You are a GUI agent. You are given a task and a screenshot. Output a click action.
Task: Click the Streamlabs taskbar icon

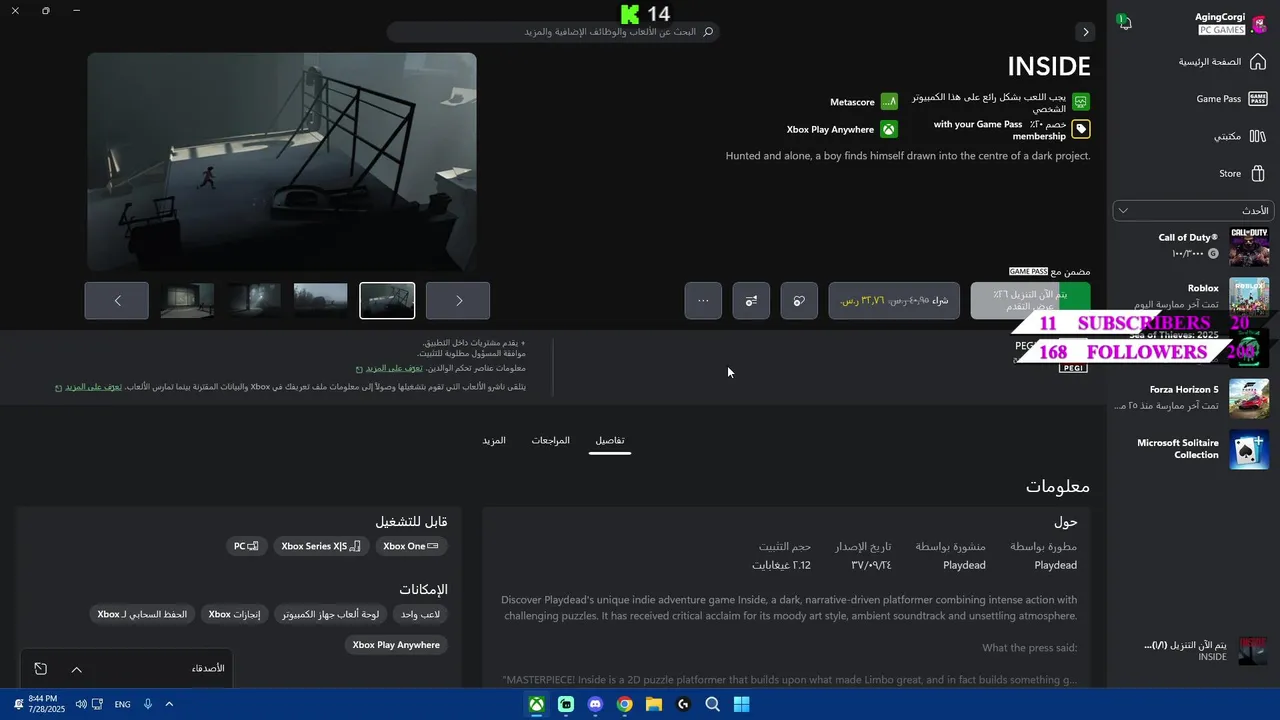566,704
